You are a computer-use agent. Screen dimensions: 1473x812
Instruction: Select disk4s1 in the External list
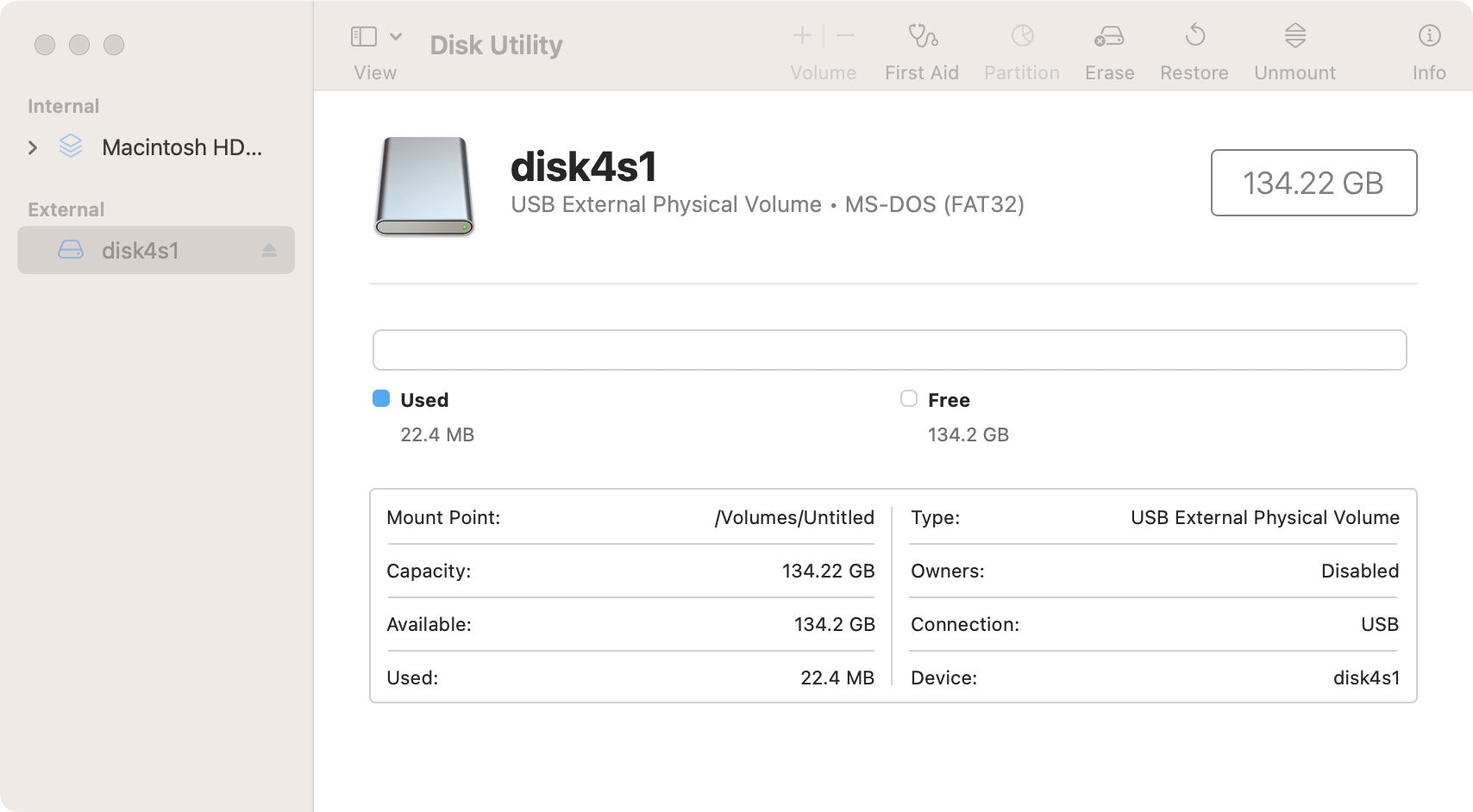[156, 250]
